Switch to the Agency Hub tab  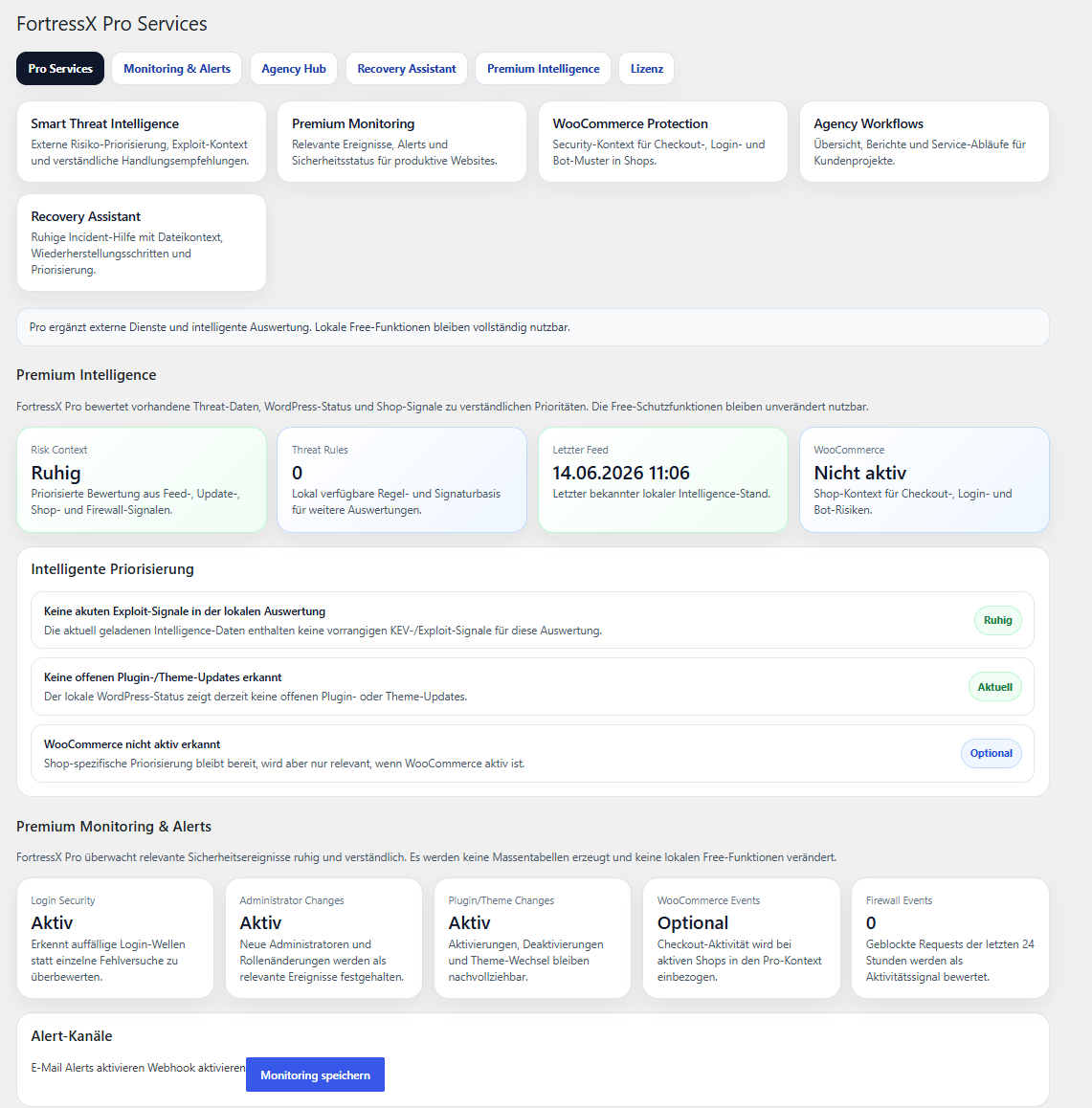pos(293,69)
